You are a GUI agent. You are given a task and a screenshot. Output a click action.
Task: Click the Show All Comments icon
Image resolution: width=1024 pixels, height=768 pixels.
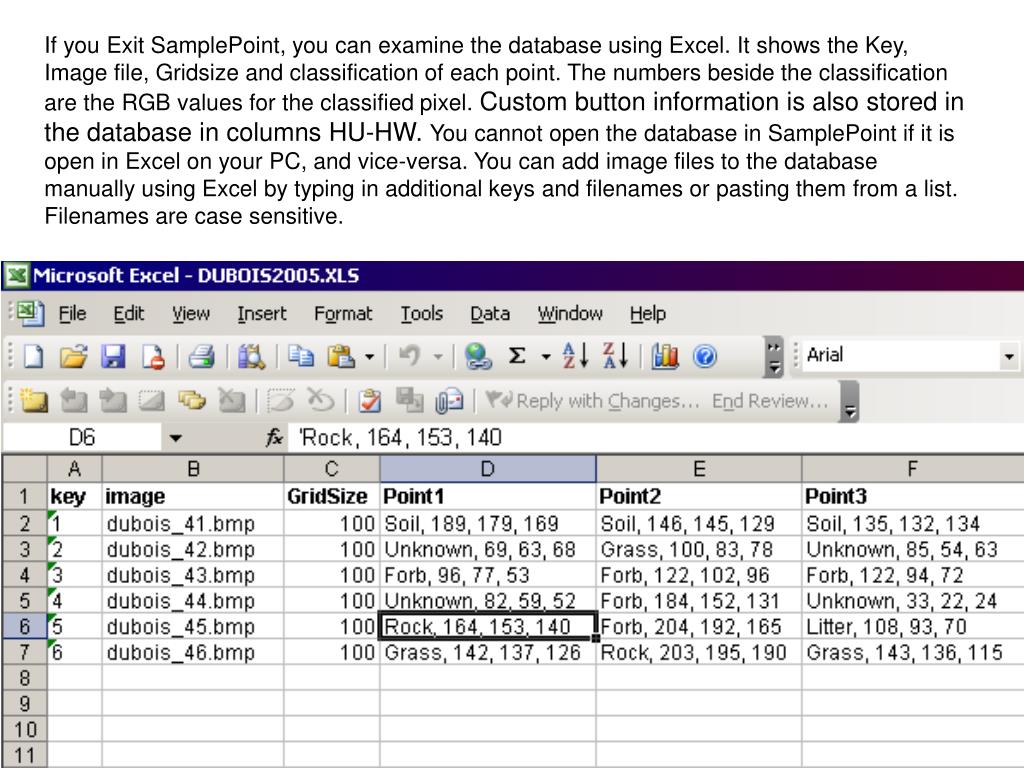coord(191,400)
